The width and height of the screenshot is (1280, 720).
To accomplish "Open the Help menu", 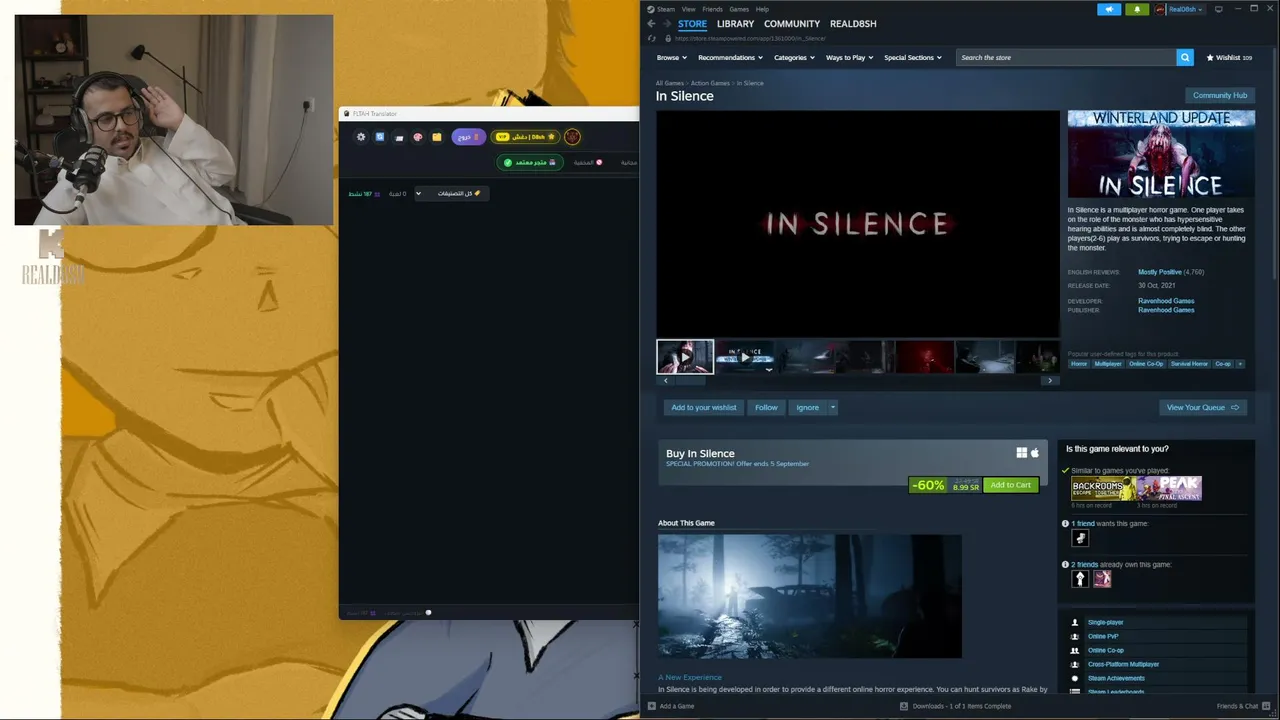I will (762, 9).
